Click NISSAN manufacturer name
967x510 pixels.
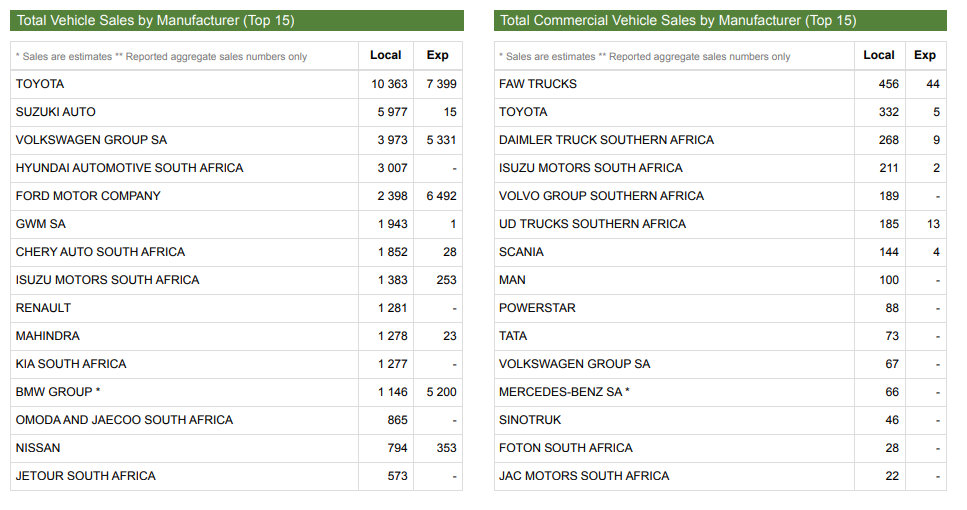tap(38, 448)
